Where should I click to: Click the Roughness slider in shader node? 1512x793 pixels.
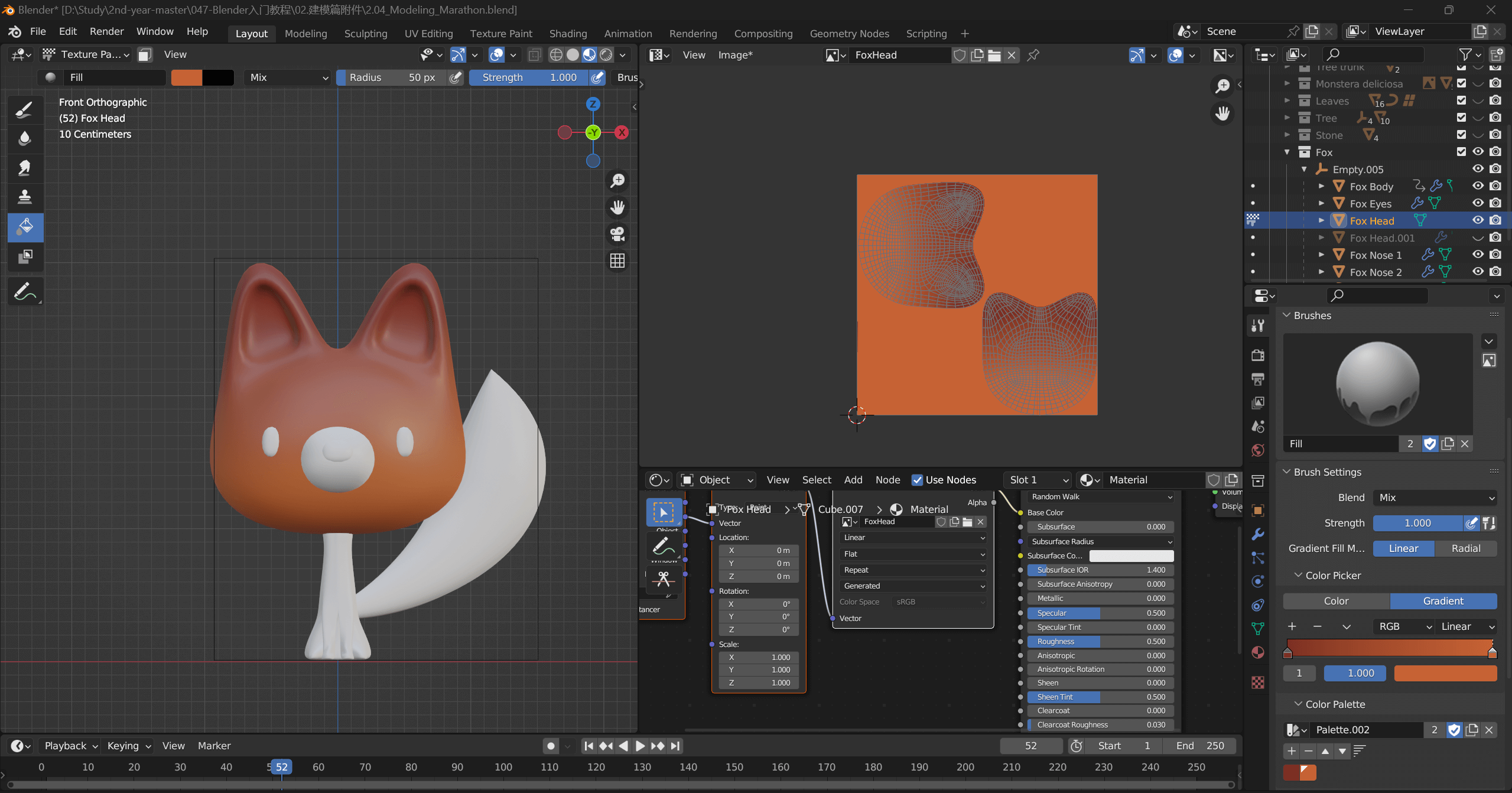click(1100, 641)
